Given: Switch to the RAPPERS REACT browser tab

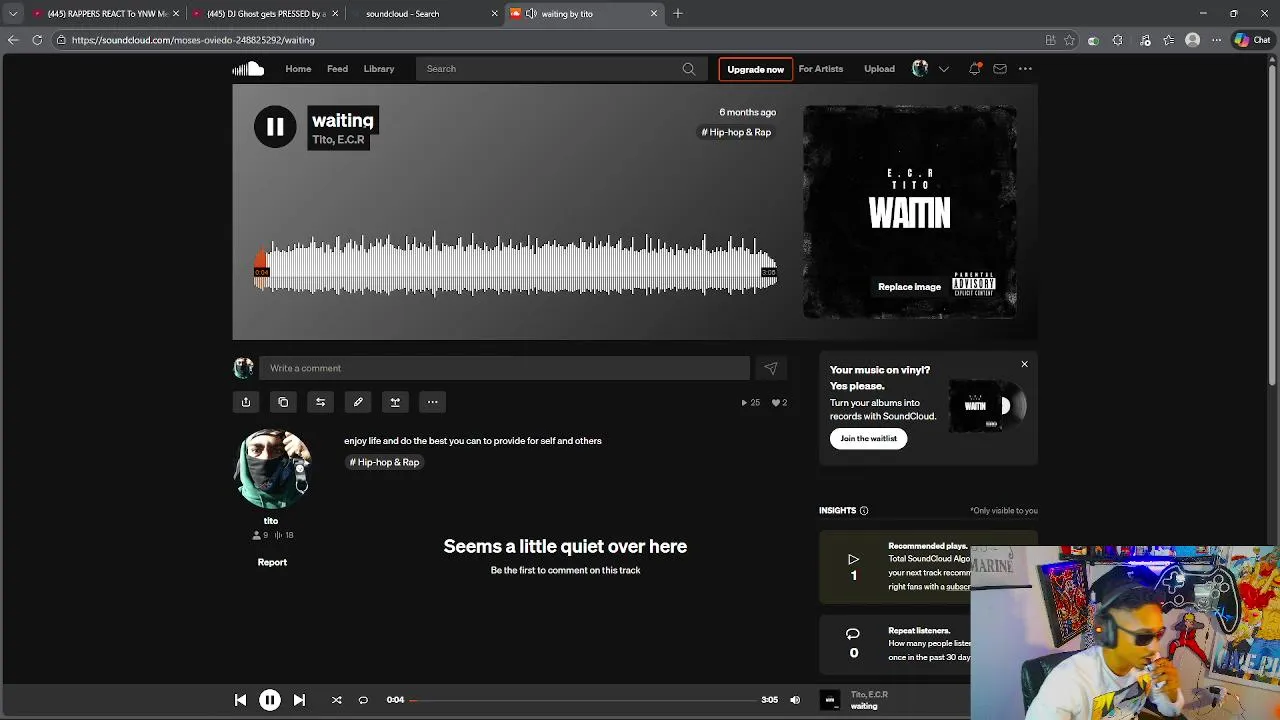Looking at the screenshot, I should (x=106, y=14).
